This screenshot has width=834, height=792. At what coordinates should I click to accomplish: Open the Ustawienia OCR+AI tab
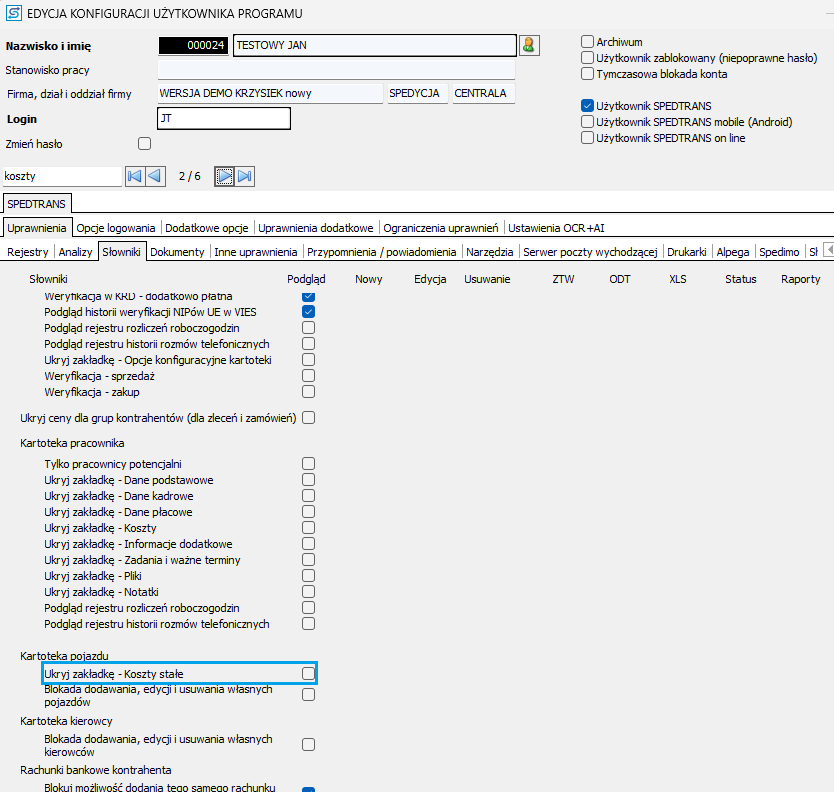556,228
